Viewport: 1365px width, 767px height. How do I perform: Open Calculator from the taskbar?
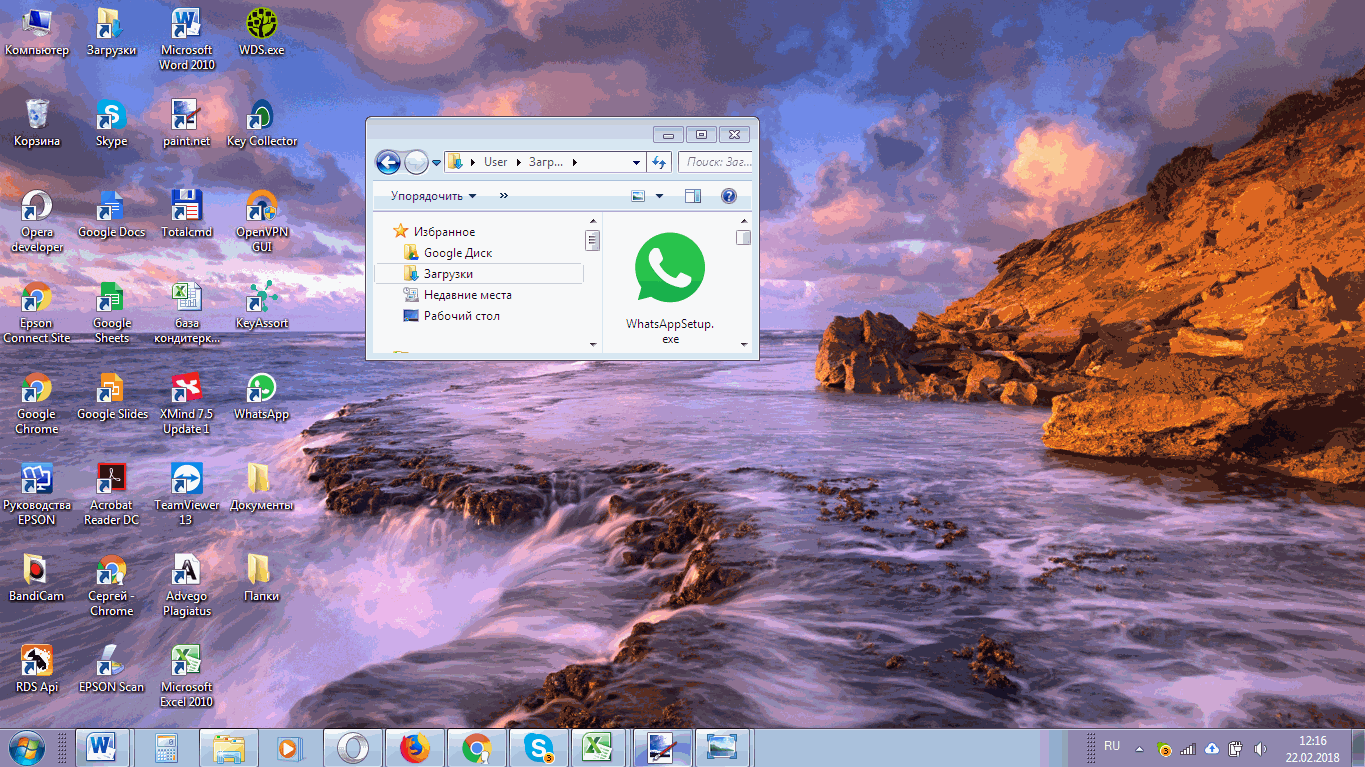[166, 748]
